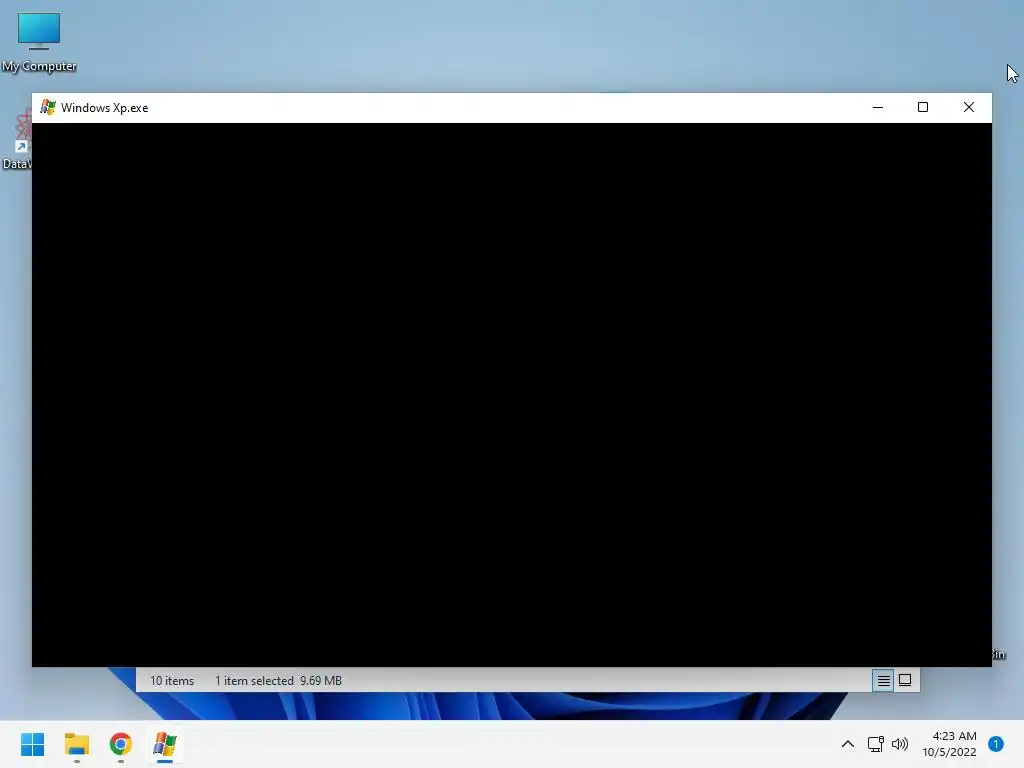This screenshot has height=768, width=1024.
Task: Open the volume control tray icon
Action: (x=900, y=744)
